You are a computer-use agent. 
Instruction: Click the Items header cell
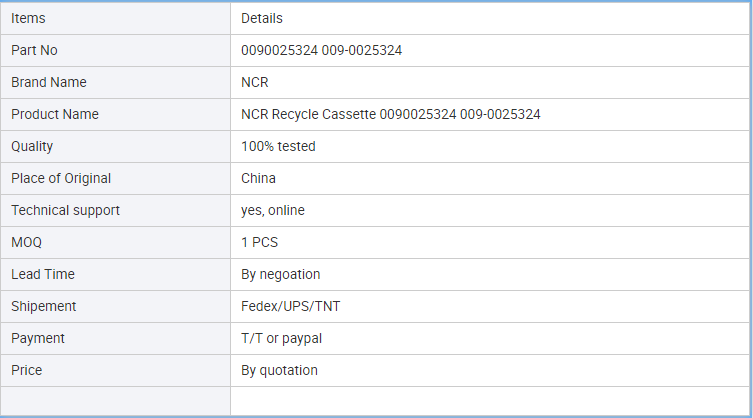pyautogui.click(x=115, y=18)
